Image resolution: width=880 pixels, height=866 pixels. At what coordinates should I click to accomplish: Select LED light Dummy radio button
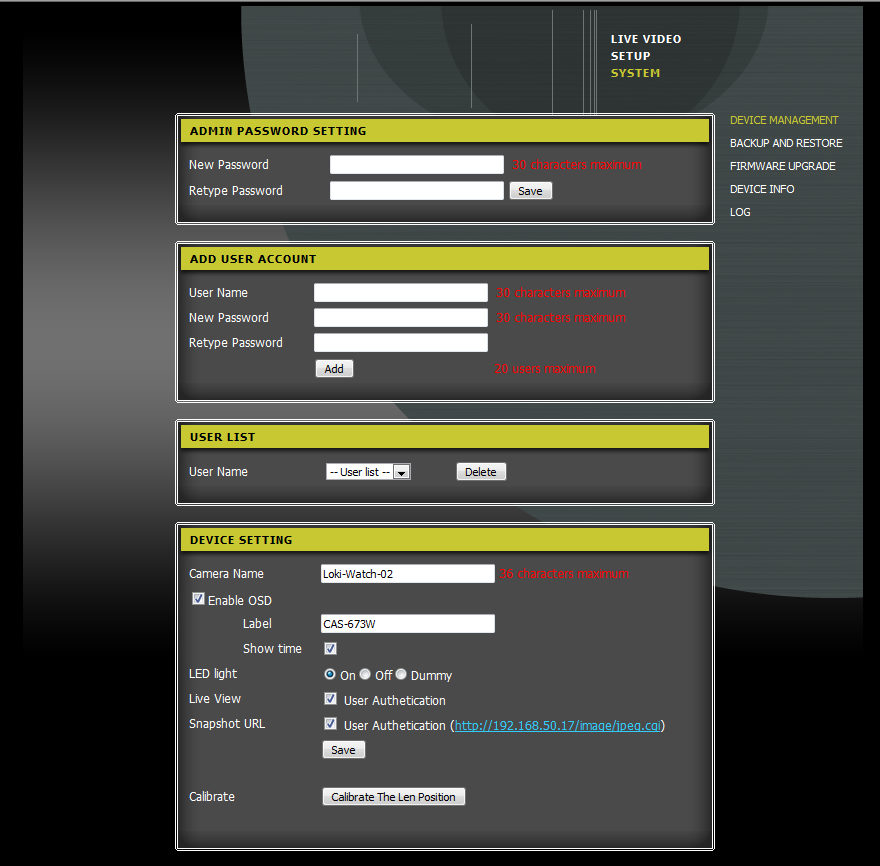coord(401,675)
